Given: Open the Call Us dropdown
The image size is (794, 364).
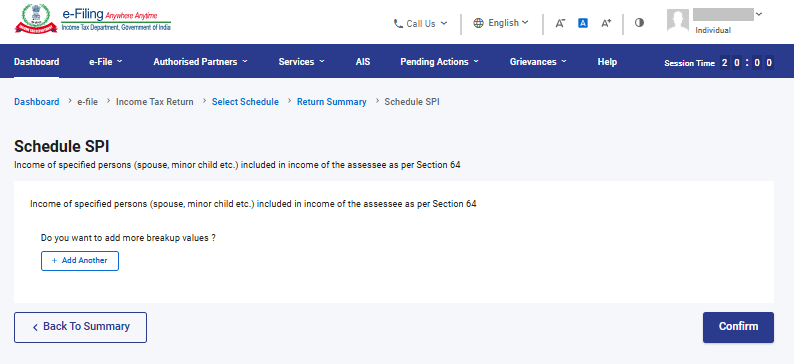Looking at the screenshot, I should coord(421,23).
